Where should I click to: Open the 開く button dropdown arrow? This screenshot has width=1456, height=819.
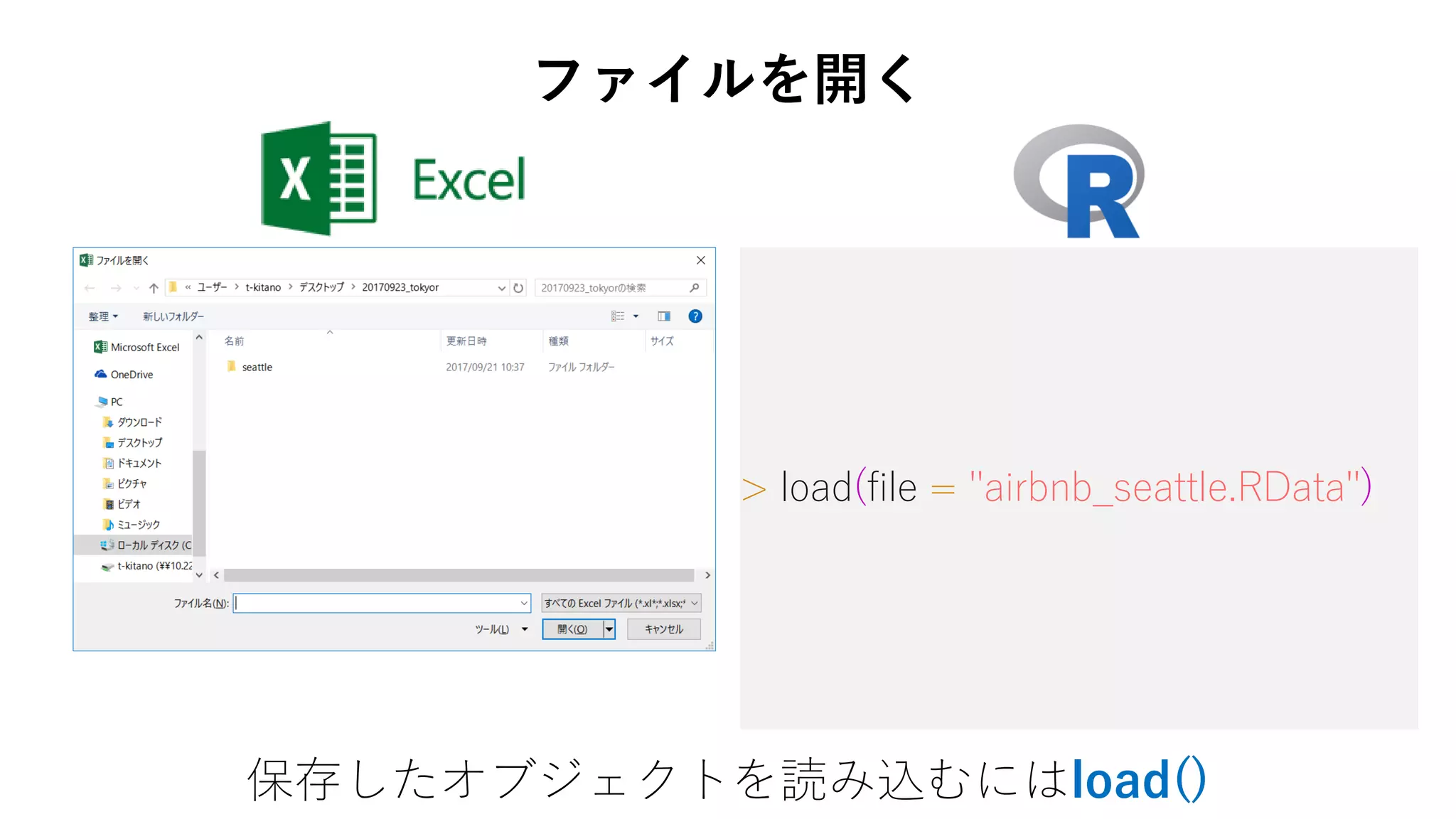click(x=609, y=629)
